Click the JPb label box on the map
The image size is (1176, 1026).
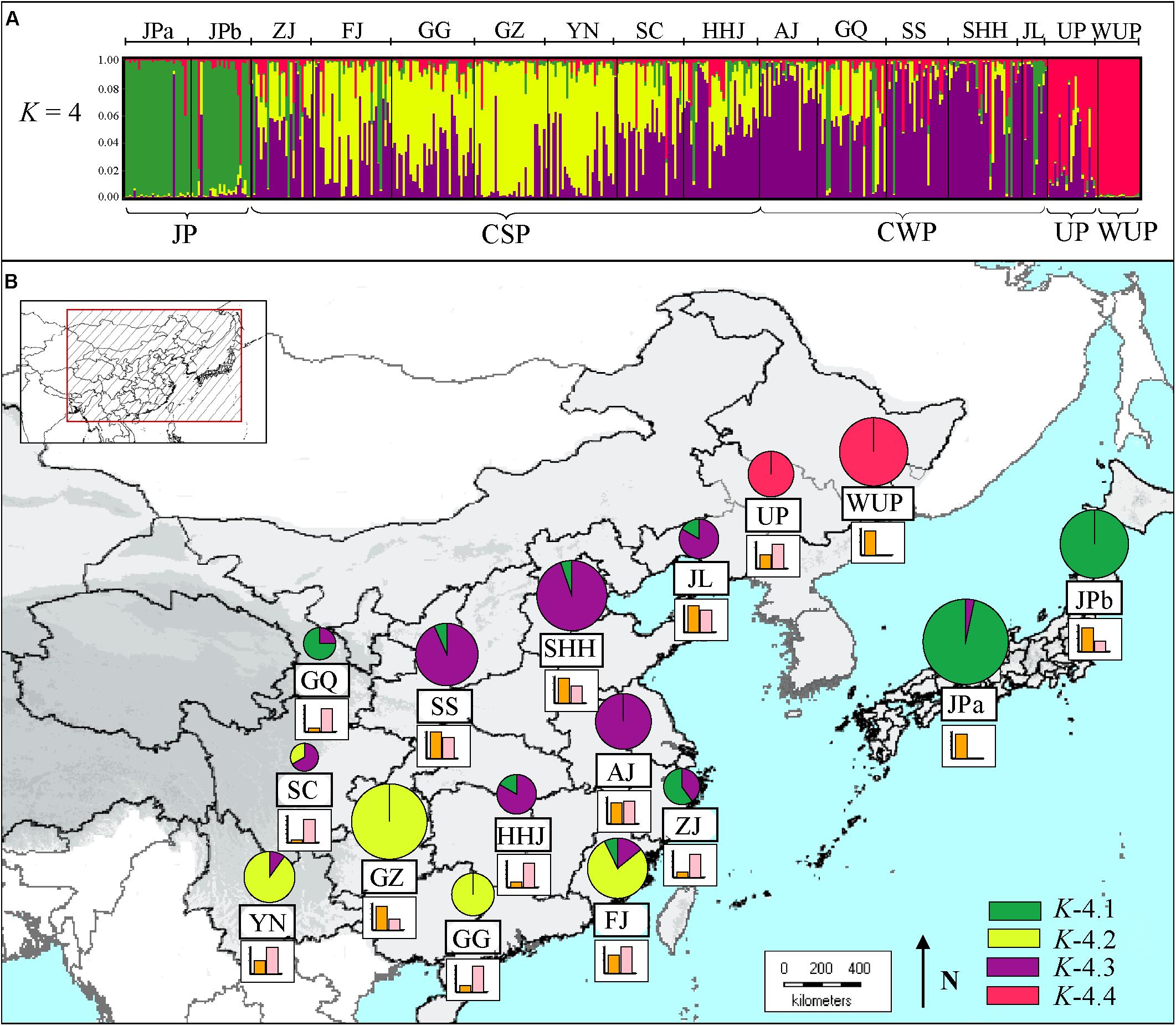coord(1094,599)
